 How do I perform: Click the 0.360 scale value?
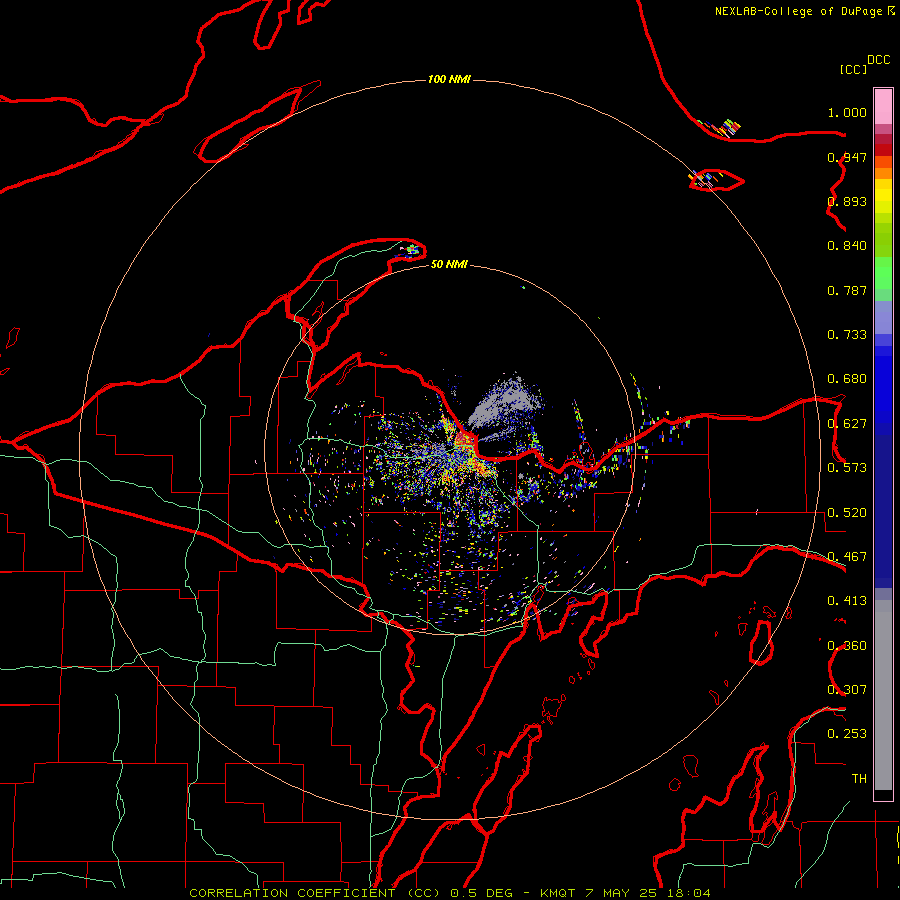pyautogui.click(x=847, y=646)
